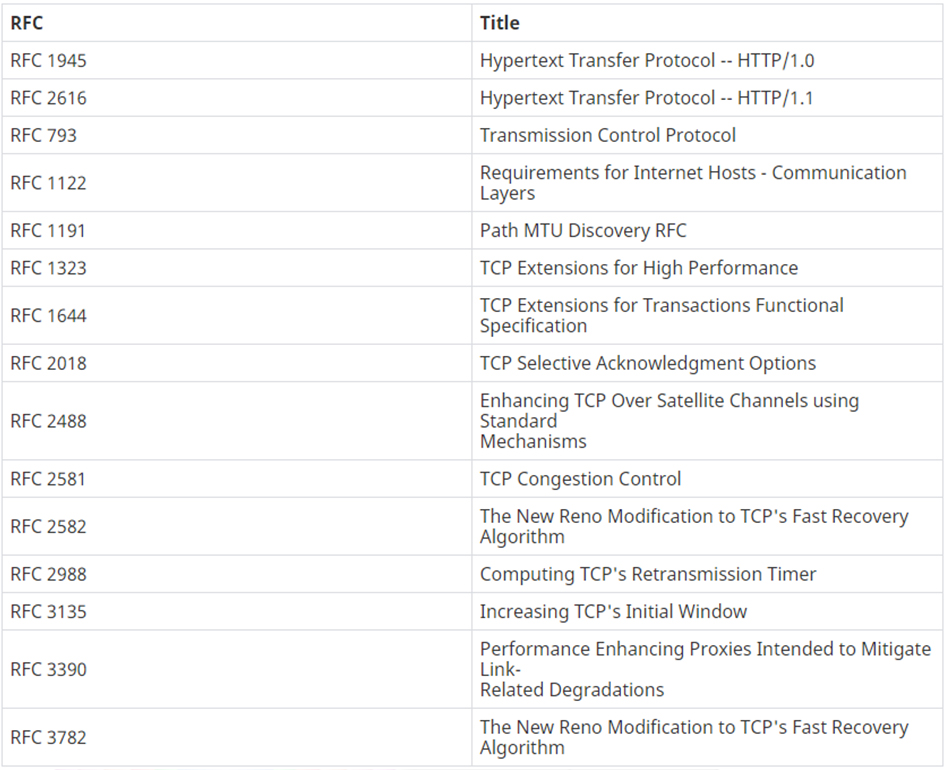This screenshot has width=945, height=770.
Task: Select Increasing TCP's Initial Window title
Action: 614,611
